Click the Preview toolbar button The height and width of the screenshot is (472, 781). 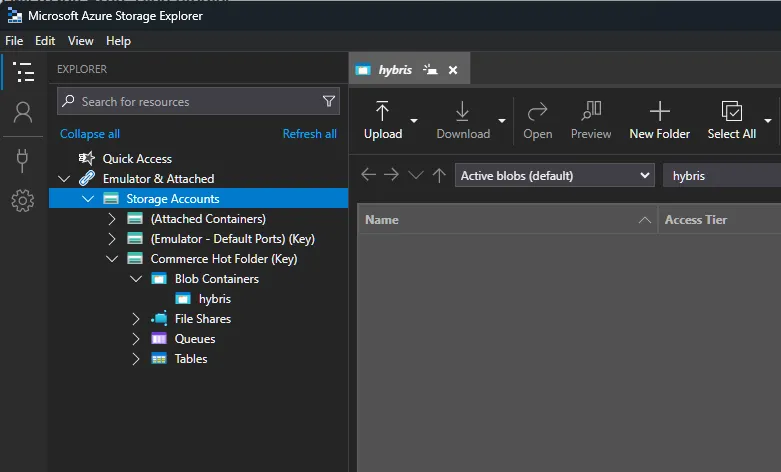coord(591,120)
